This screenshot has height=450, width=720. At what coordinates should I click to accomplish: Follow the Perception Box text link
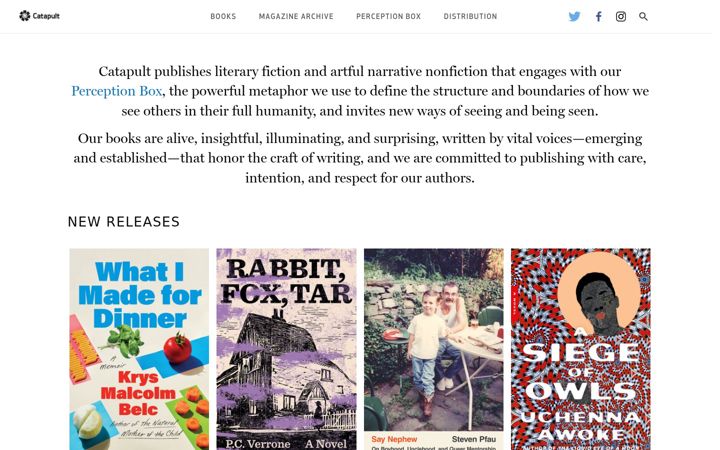117,91
